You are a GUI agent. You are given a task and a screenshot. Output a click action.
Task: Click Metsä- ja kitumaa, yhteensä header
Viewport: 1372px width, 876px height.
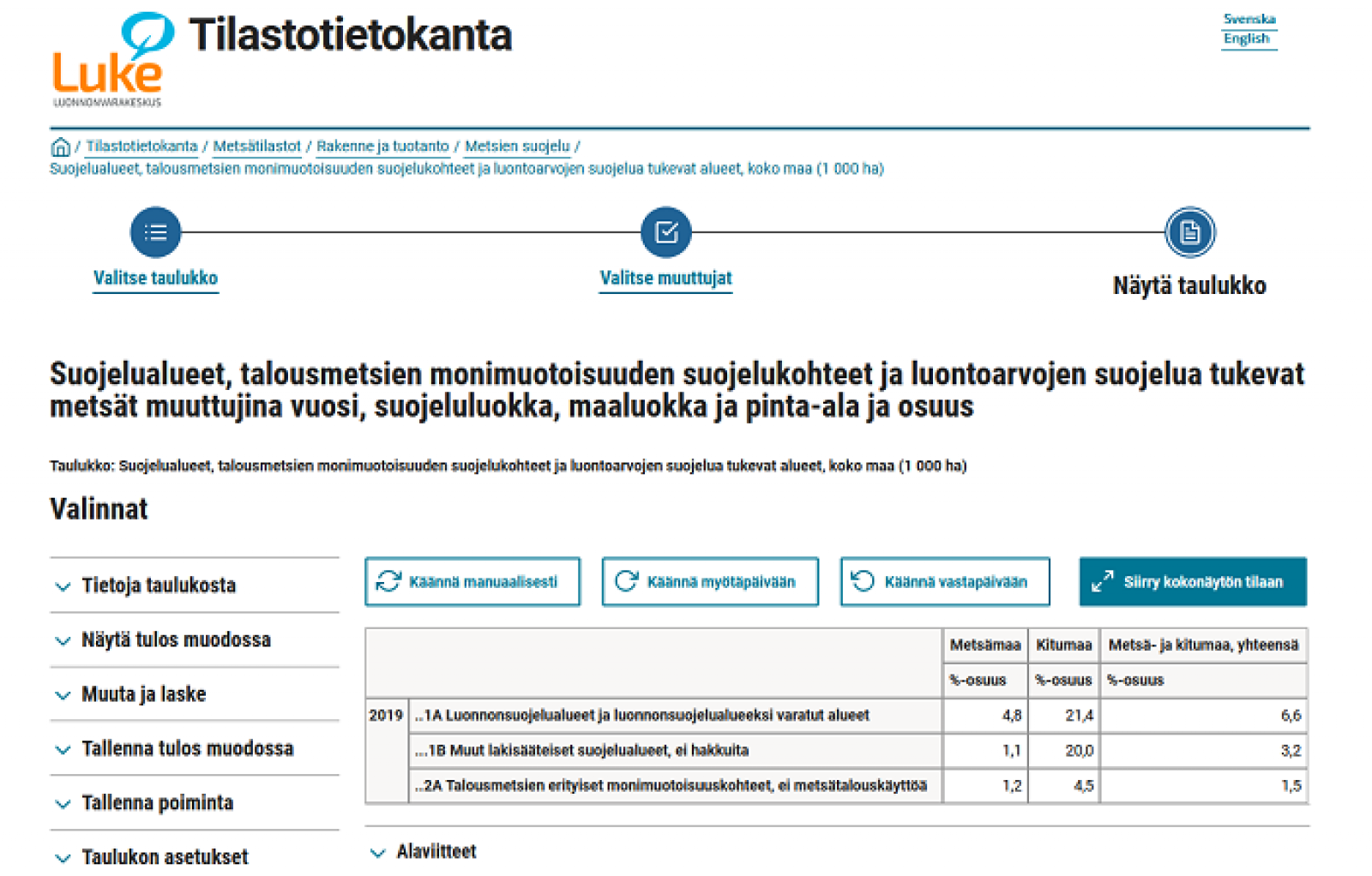1203,645
